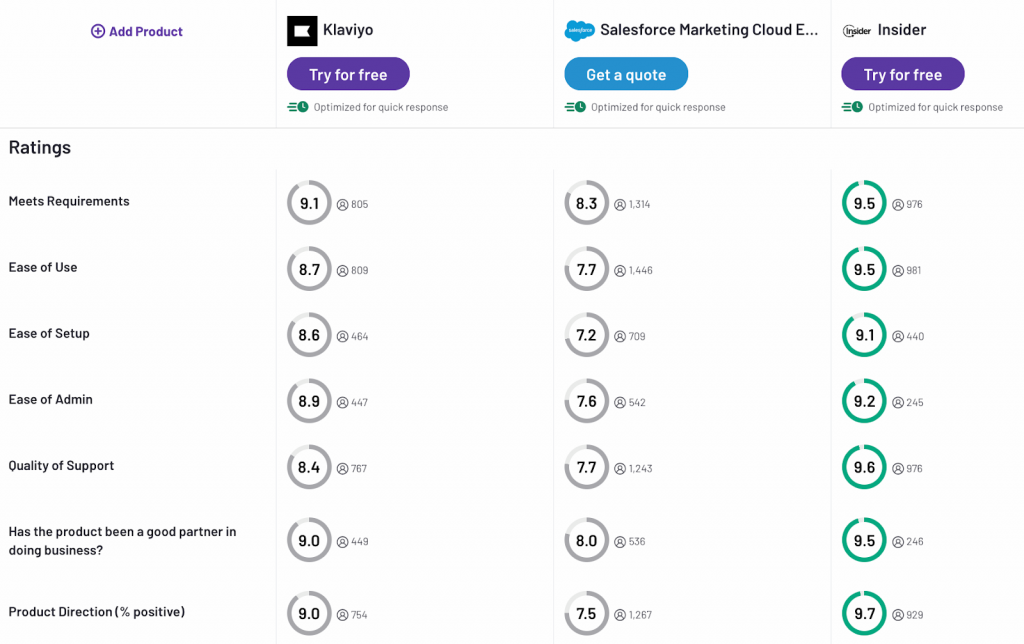Click the Insider logo icon
The image size is (1024, 644).
[x=857, y=31]
